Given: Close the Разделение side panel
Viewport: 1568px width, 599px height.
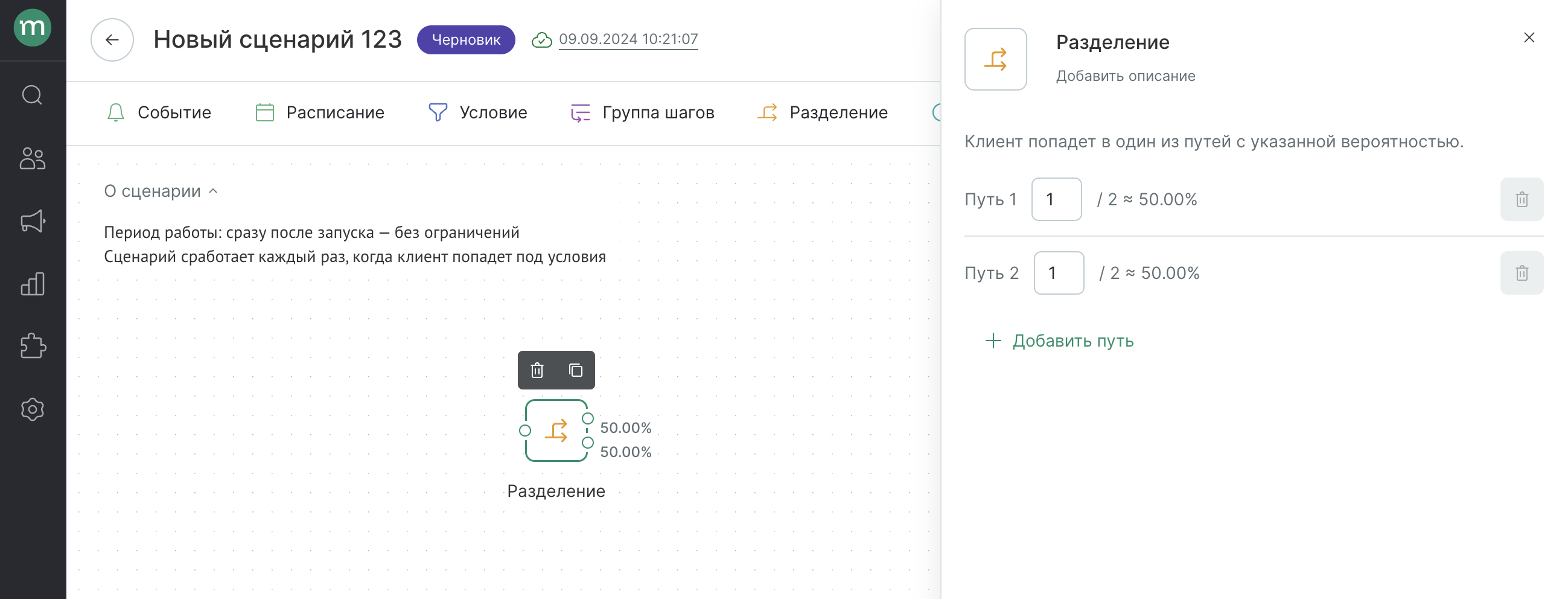Looking at the screenshot, I should click(1528, 38).
